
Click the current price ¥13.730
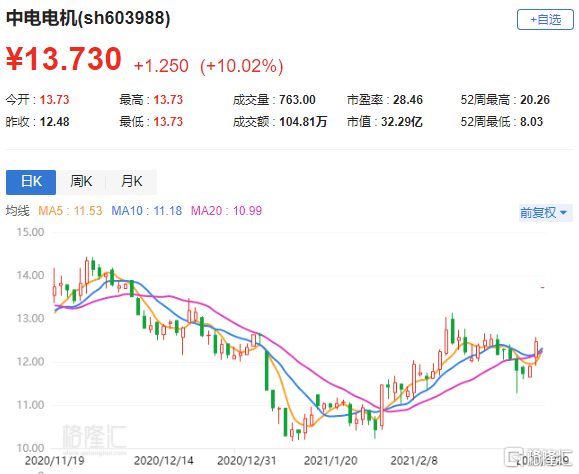click(x=64, y=59)
